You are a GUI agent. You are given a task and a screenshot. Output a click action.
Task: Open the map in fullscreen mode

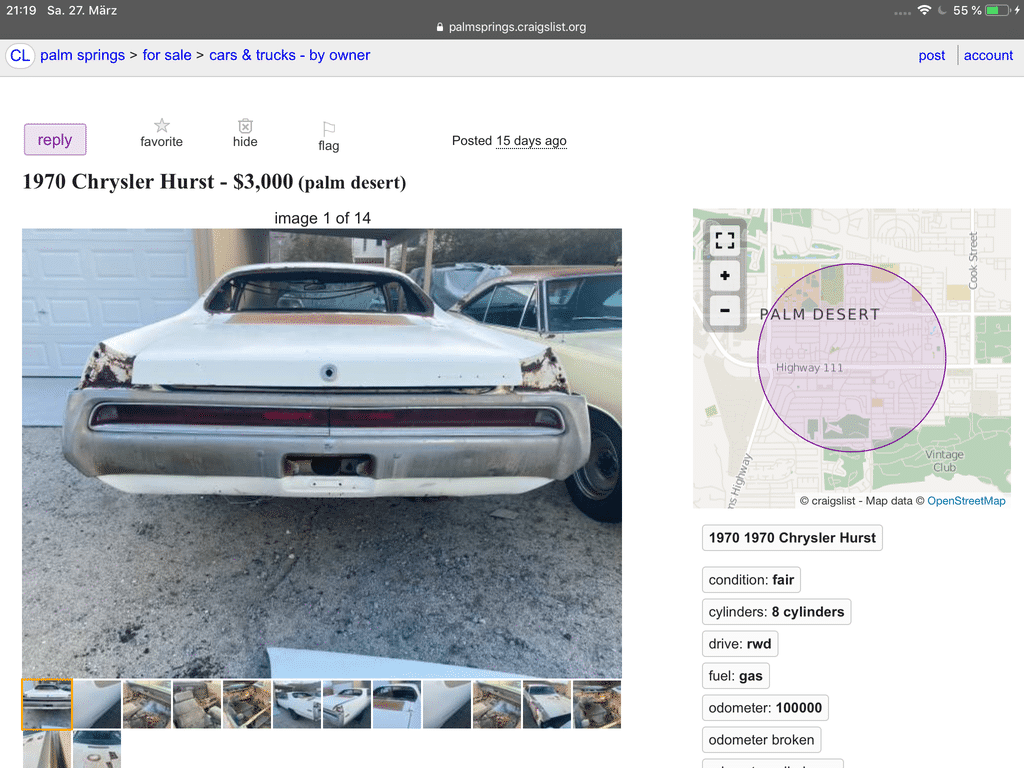(724, 240)
